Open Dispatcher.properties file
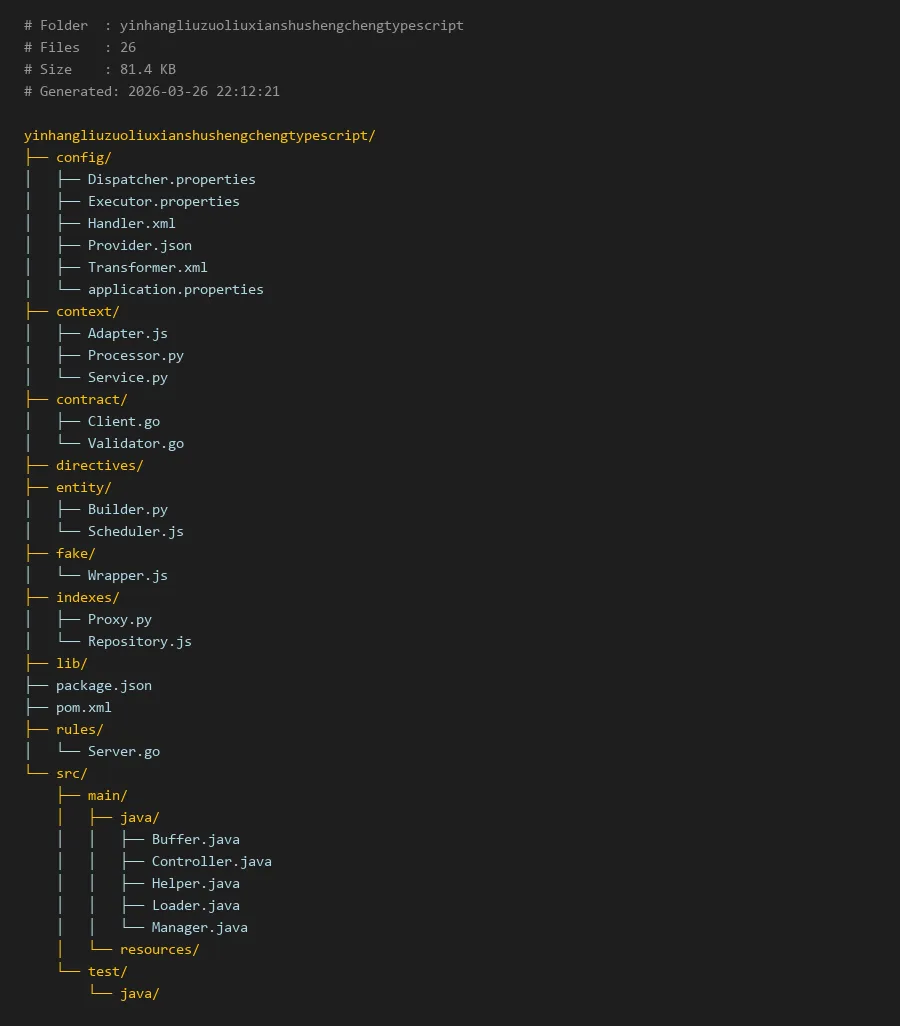The width and height of the screenshot is (900, 1026). [171, 179]
